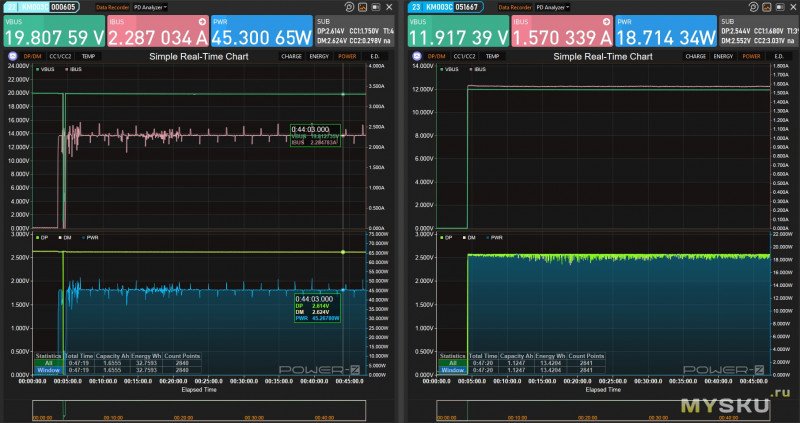800x423 pixels.
Task: Click the arrow icon on left IBUS panel
Action: click(x=203, y=20)
